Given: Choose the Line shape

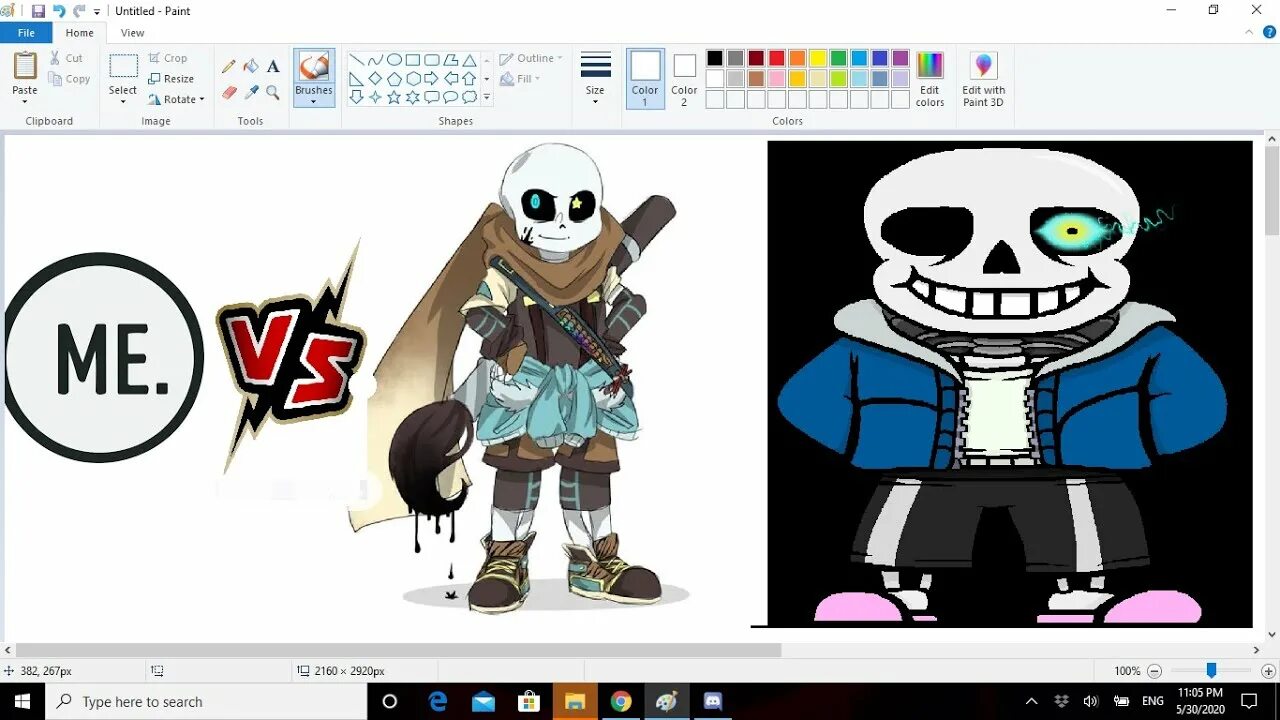Looking at the screenshot, I should tap(356, 60).
